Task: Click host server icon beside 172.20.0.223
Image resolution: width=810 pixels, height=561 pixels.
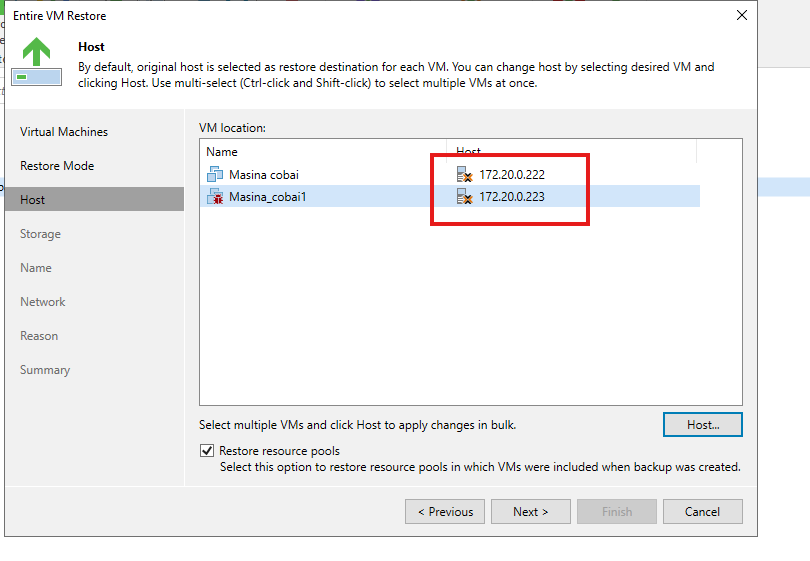Action: tap(464, 196)
